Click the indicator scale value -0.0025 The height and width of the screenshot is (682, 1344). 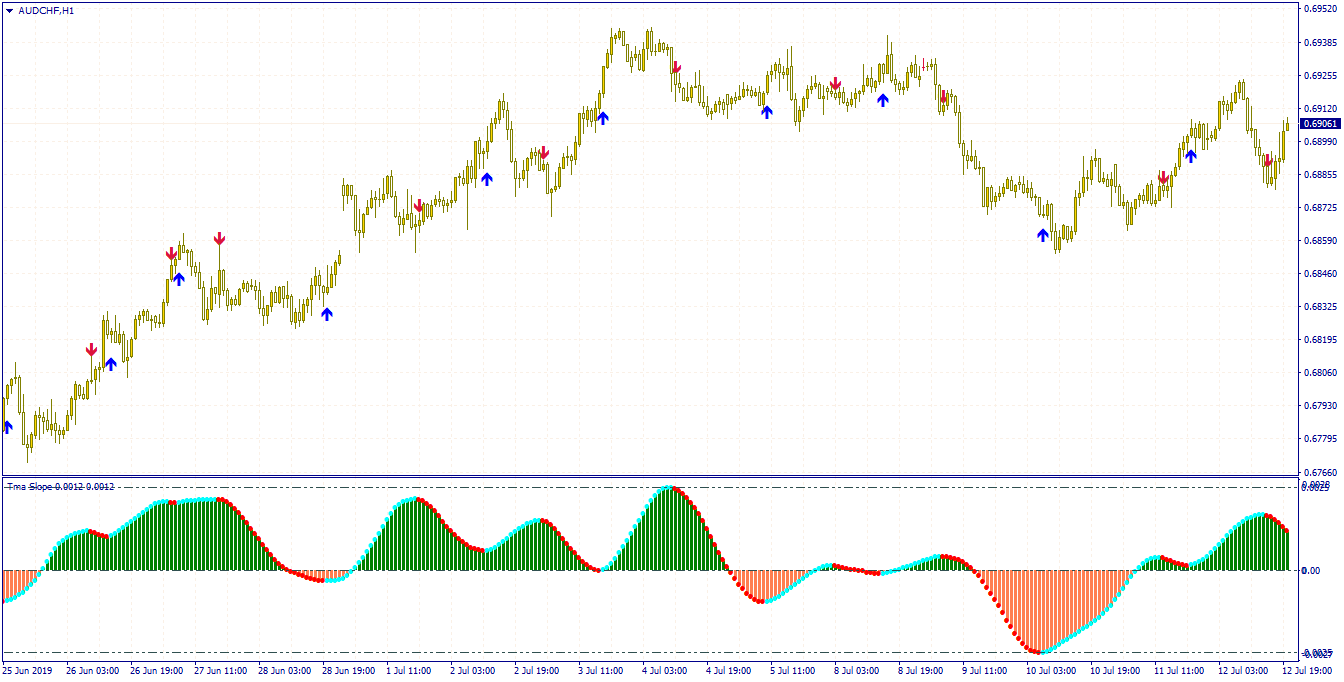[x=1317, y=653]
